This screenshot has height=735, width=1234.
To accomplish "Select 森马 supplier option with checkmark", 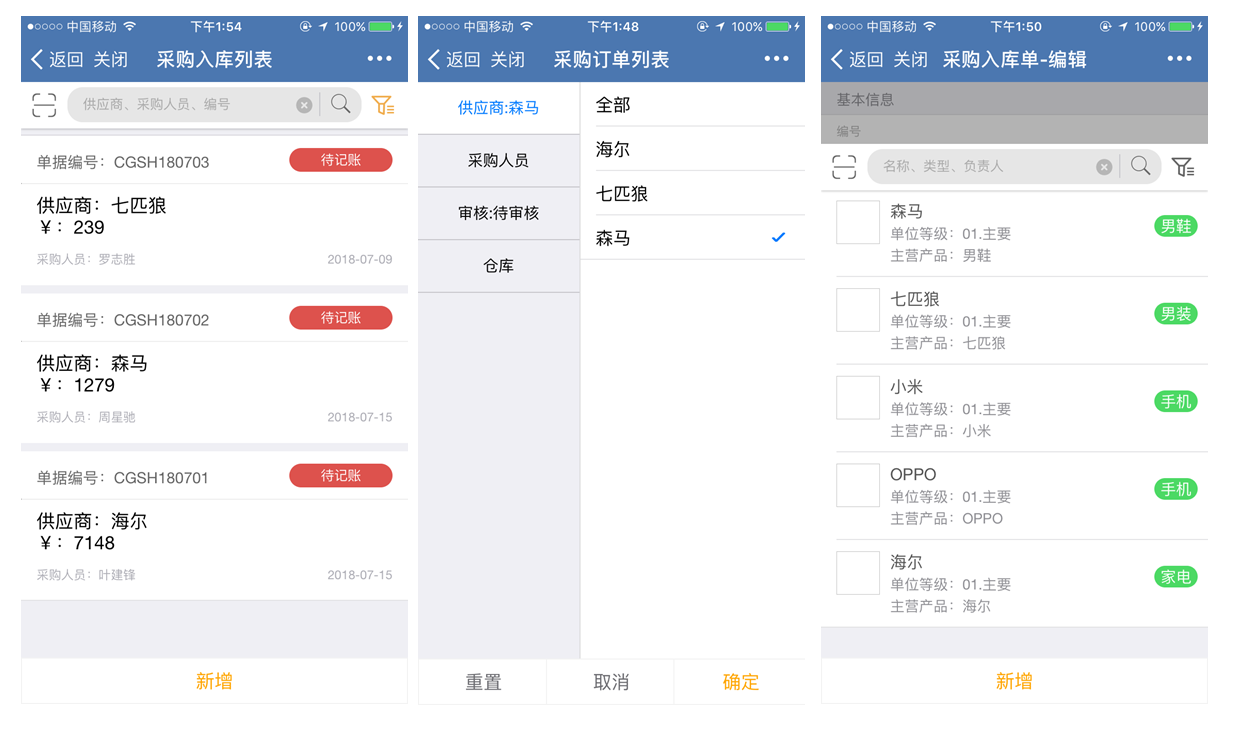I will (x=692, y=238).
